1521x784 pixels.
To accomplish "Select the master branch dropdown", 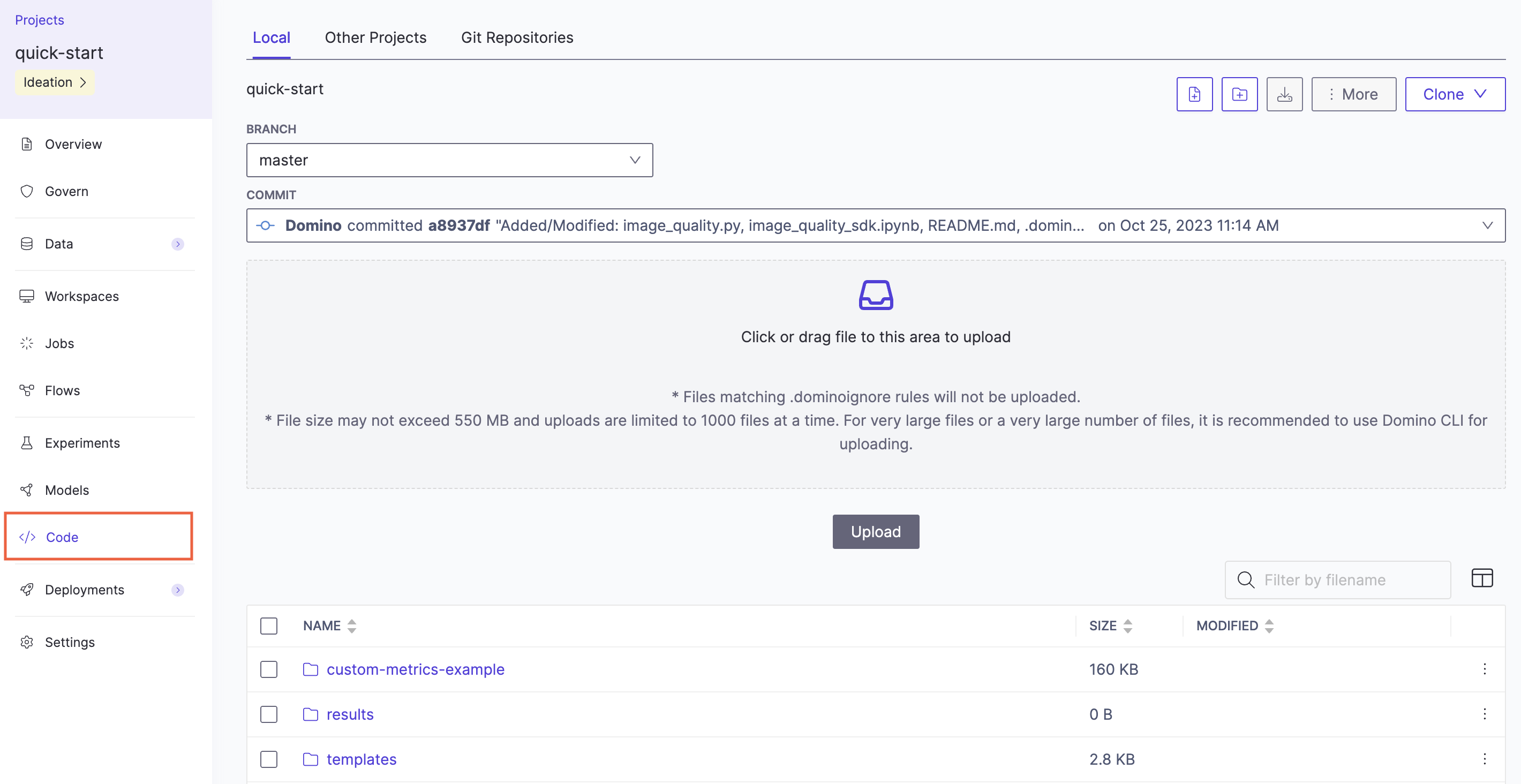I will click(x=450, y=160).
